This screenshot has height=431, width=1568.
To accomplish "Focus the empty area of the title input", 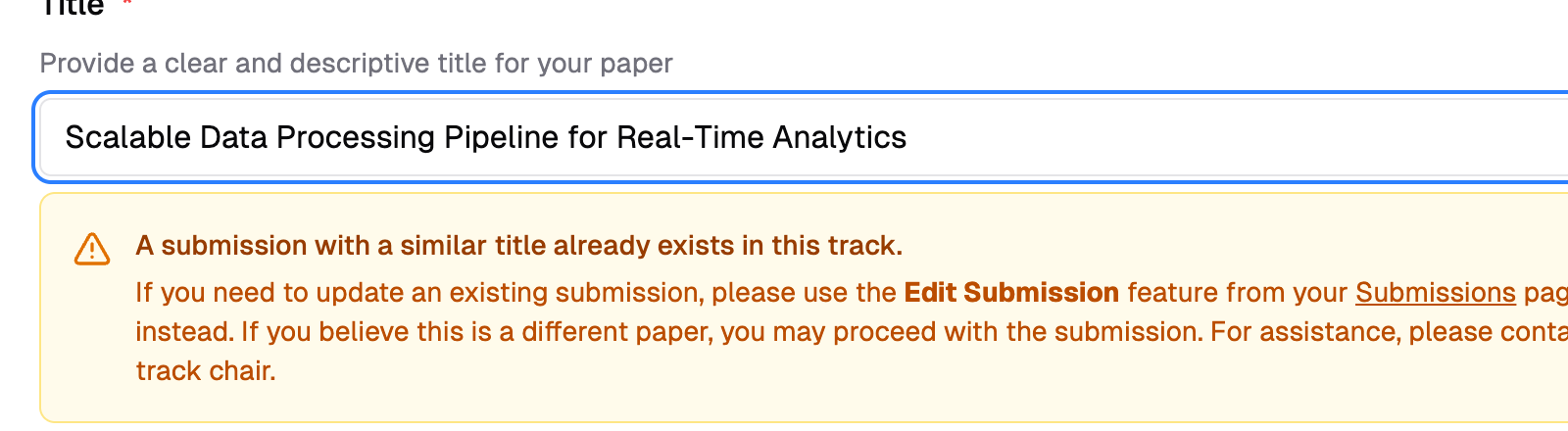I will 1225,137.
